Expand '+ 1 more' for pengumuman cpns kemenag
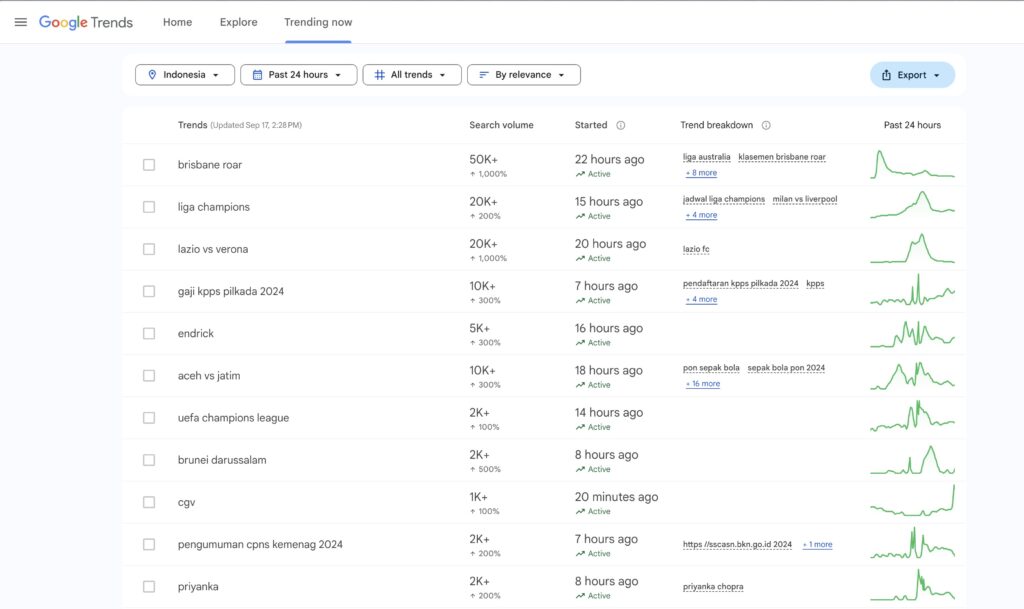The image size is (1024, 609). (x=817, y=544)
